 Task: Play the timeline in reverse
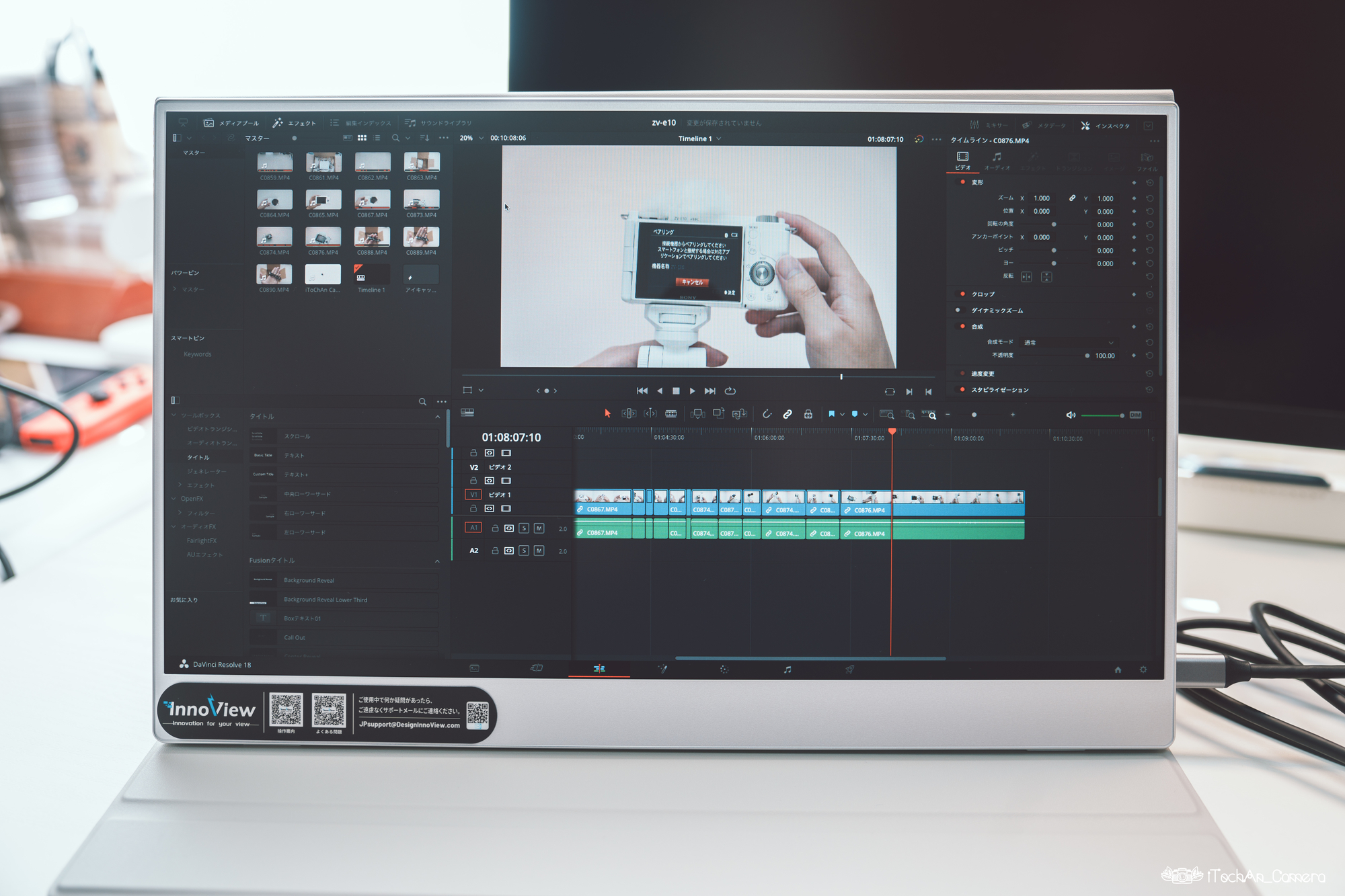pos(659,391)
